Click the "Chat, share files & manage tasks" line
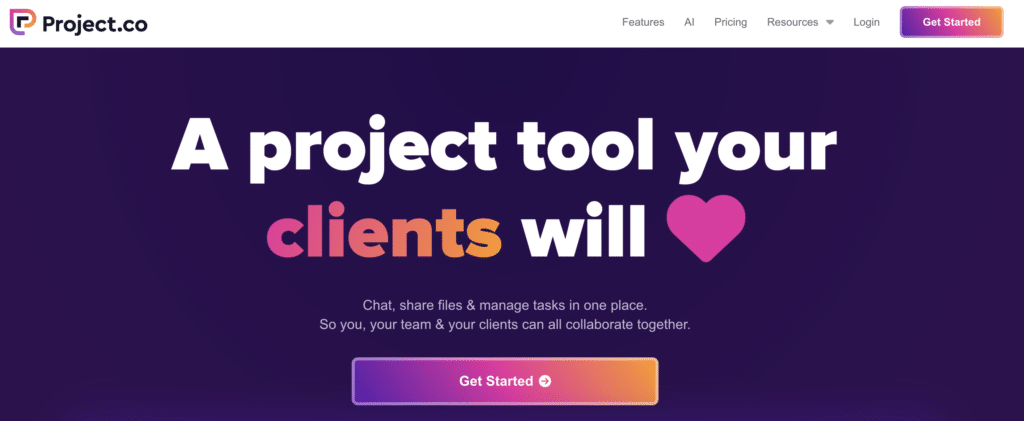This screenshot has height=421, width=1024. point(504,305)
